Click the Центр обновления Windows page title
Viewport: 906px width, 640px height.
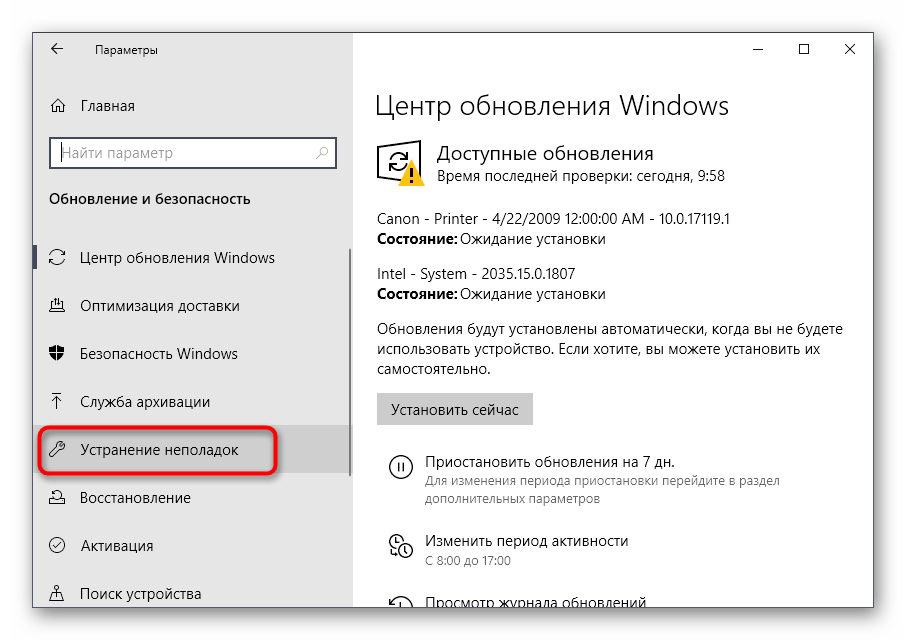pos(552,106)
